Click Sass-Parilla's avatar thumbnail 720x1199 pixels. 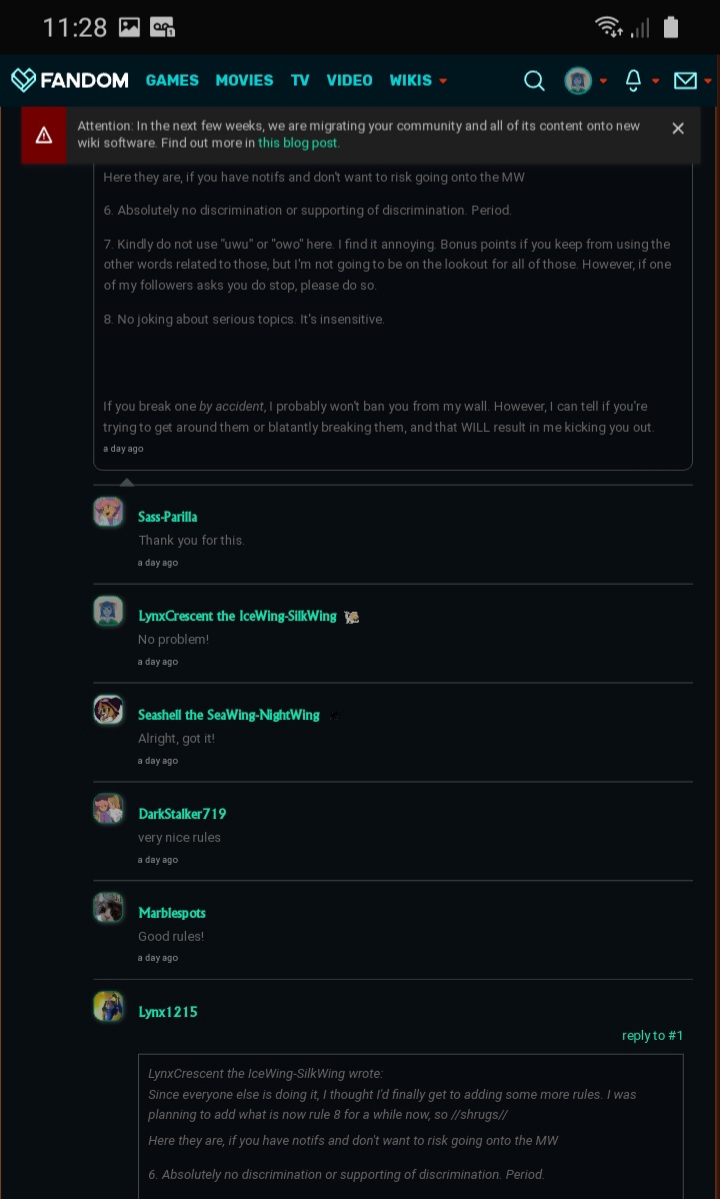108,512
